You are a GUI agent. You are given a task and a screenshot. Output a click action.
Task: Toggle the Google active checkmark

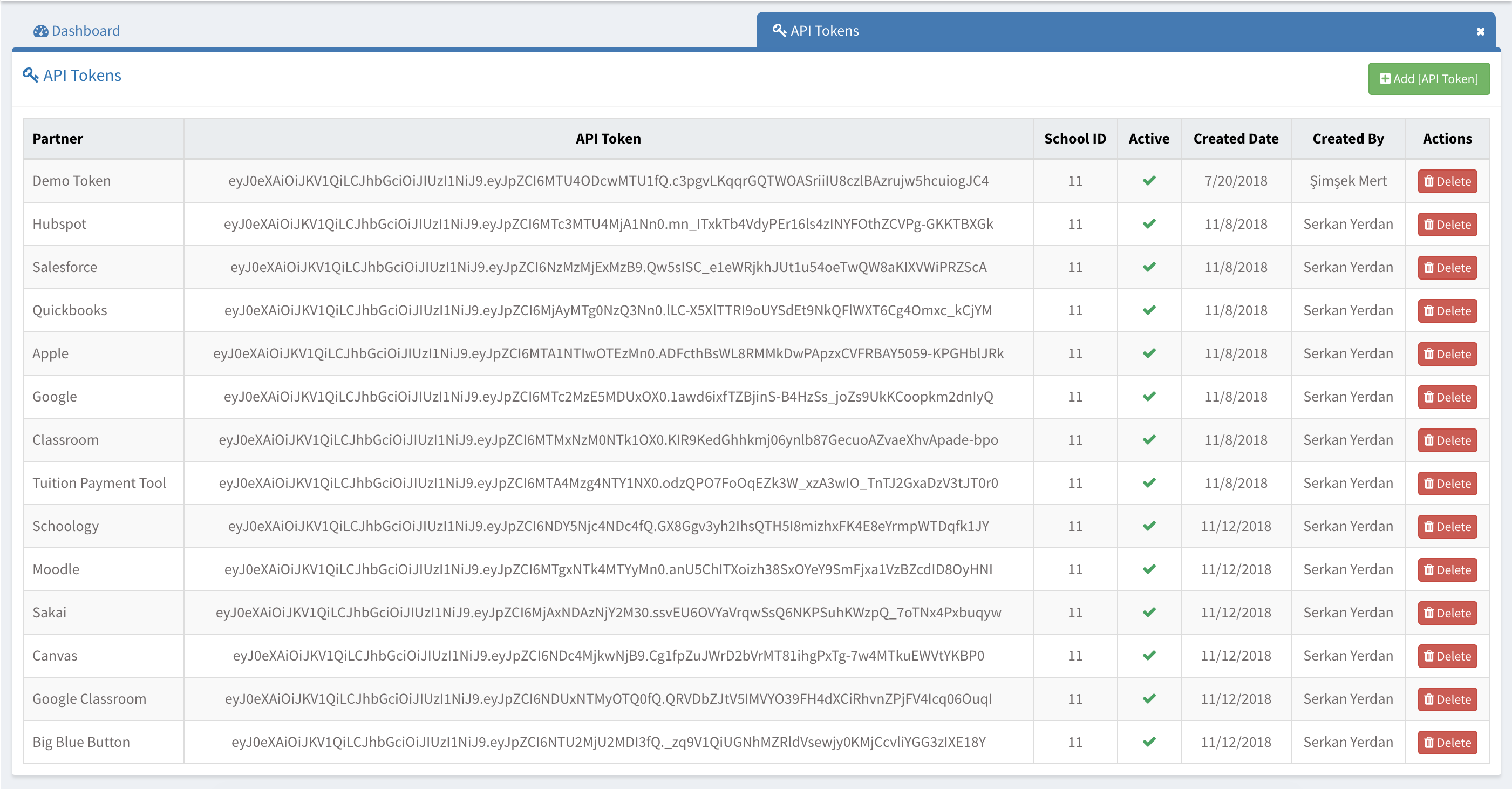point(1149,397)
